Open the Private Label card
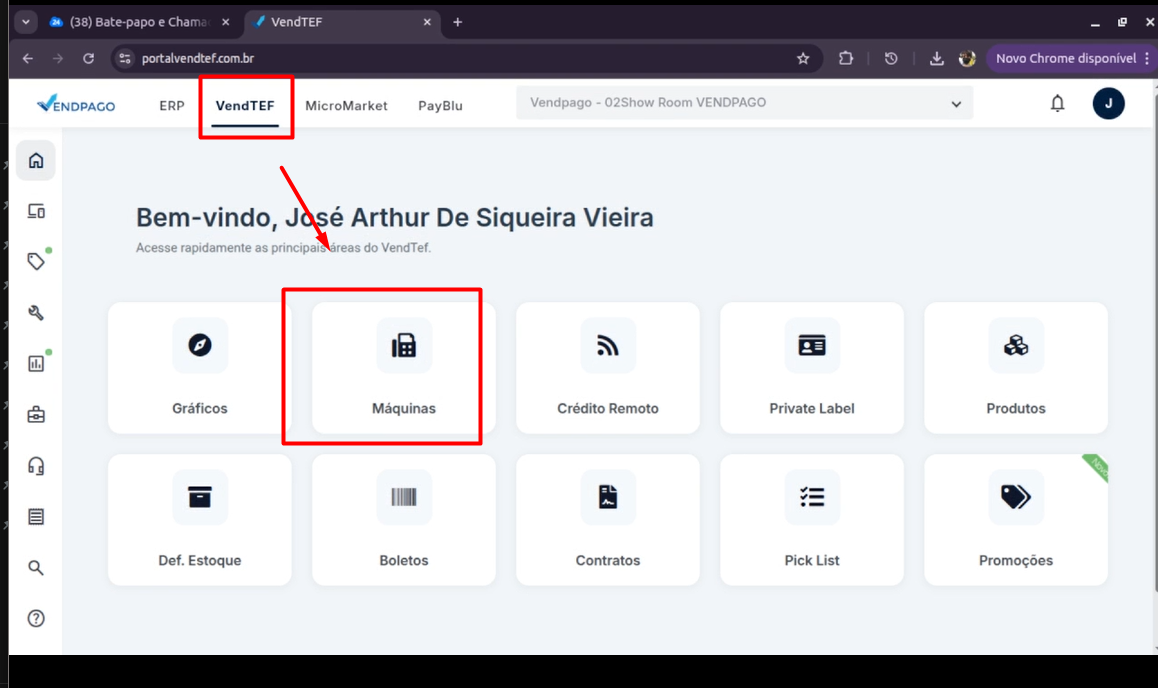Image resolution: width=1158 pixels, height=688 pixels. pyautogui.click(x=812, y=368)
